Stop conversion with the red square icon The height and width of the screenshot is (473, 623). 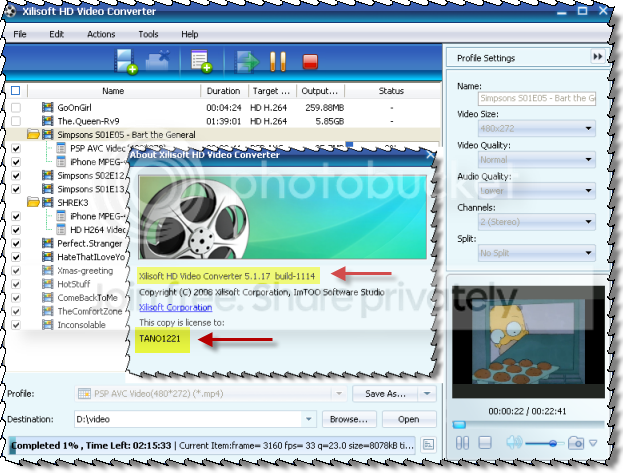310,62
